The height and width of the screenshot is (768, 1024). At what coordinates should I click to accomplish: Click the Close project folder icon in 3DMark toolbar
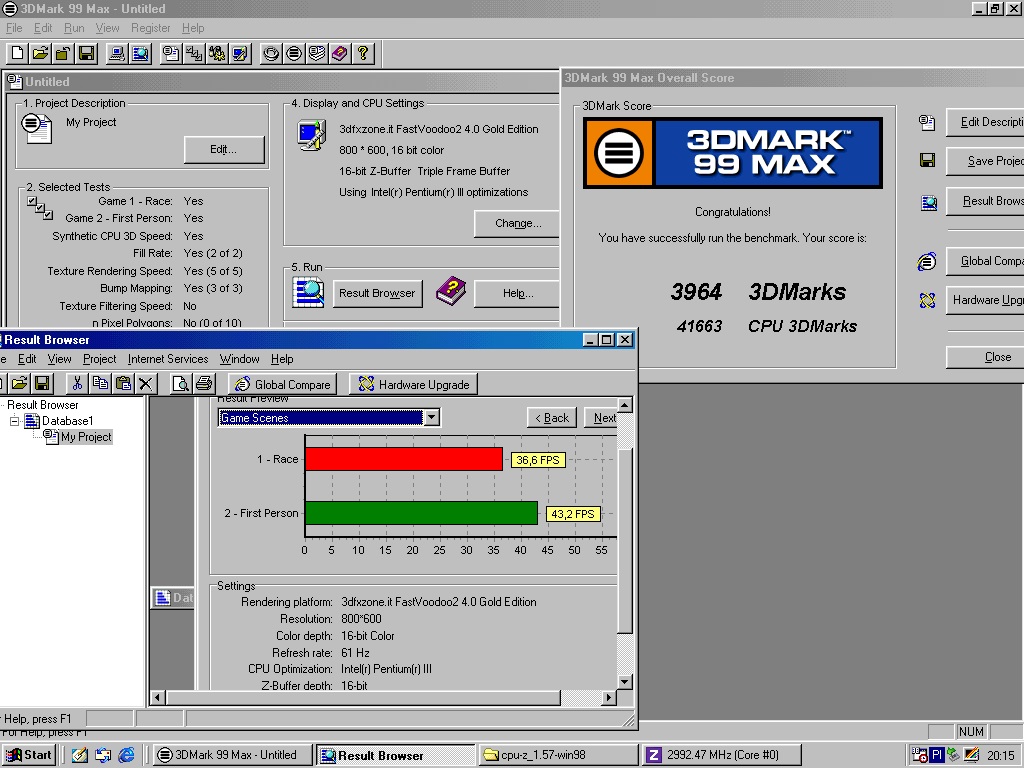pos(63,53)
